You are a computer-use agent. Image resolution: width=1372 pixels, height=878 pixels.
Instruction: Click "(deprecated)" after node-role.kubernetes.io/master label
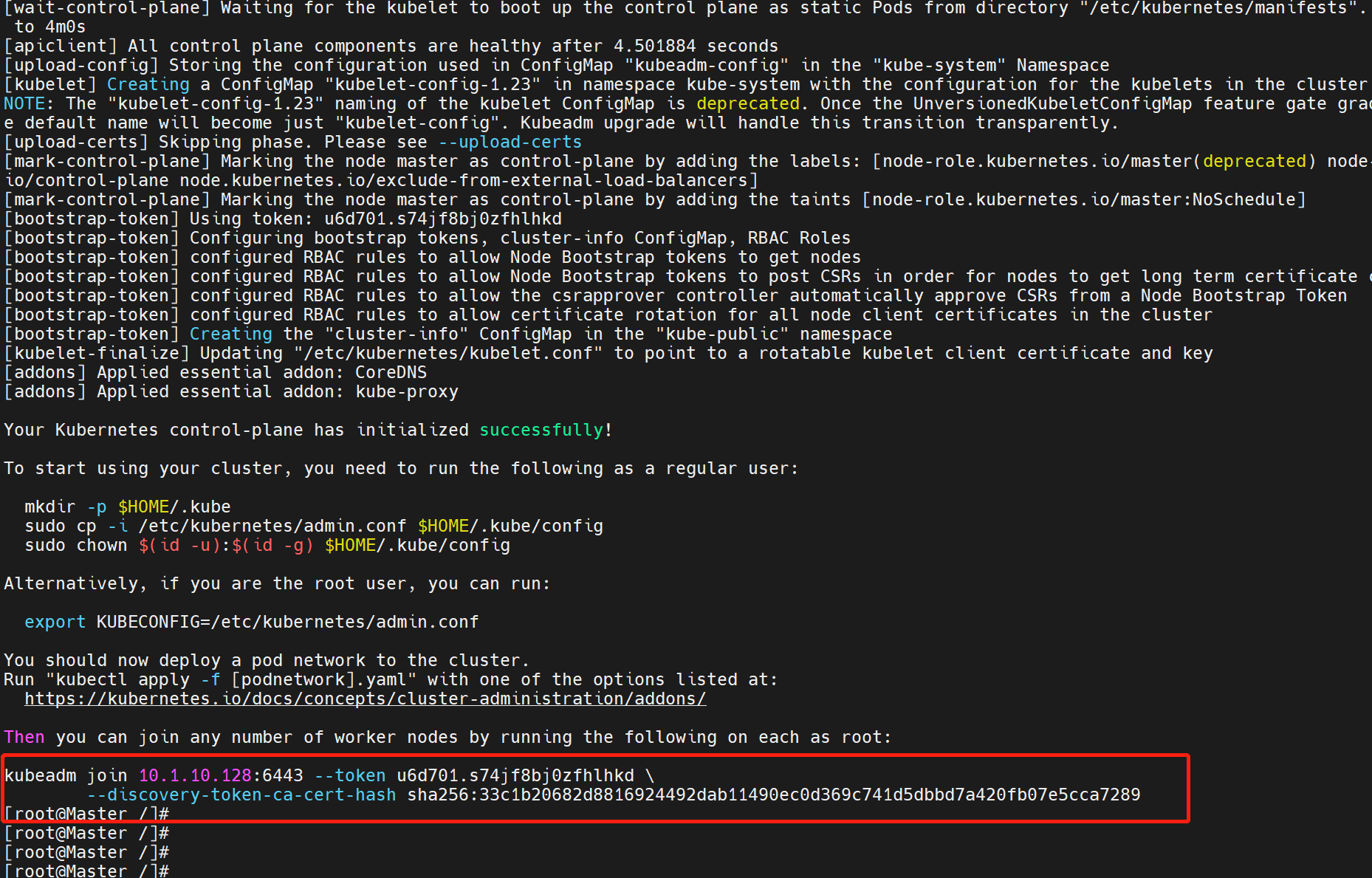pyautogui.click(x=1255, y=161)
